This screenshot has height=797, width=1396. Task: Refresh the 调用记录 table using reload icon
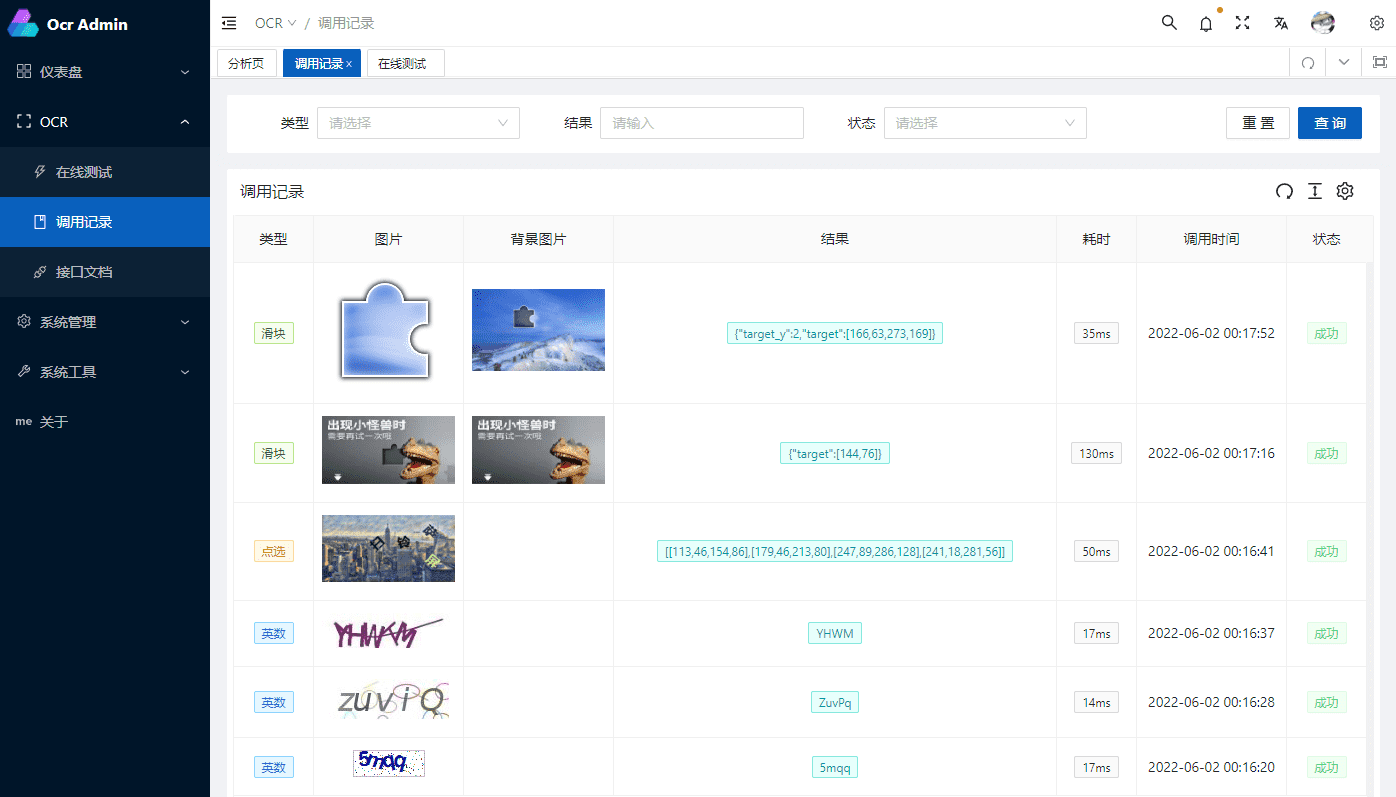(x=1284, y=191)
